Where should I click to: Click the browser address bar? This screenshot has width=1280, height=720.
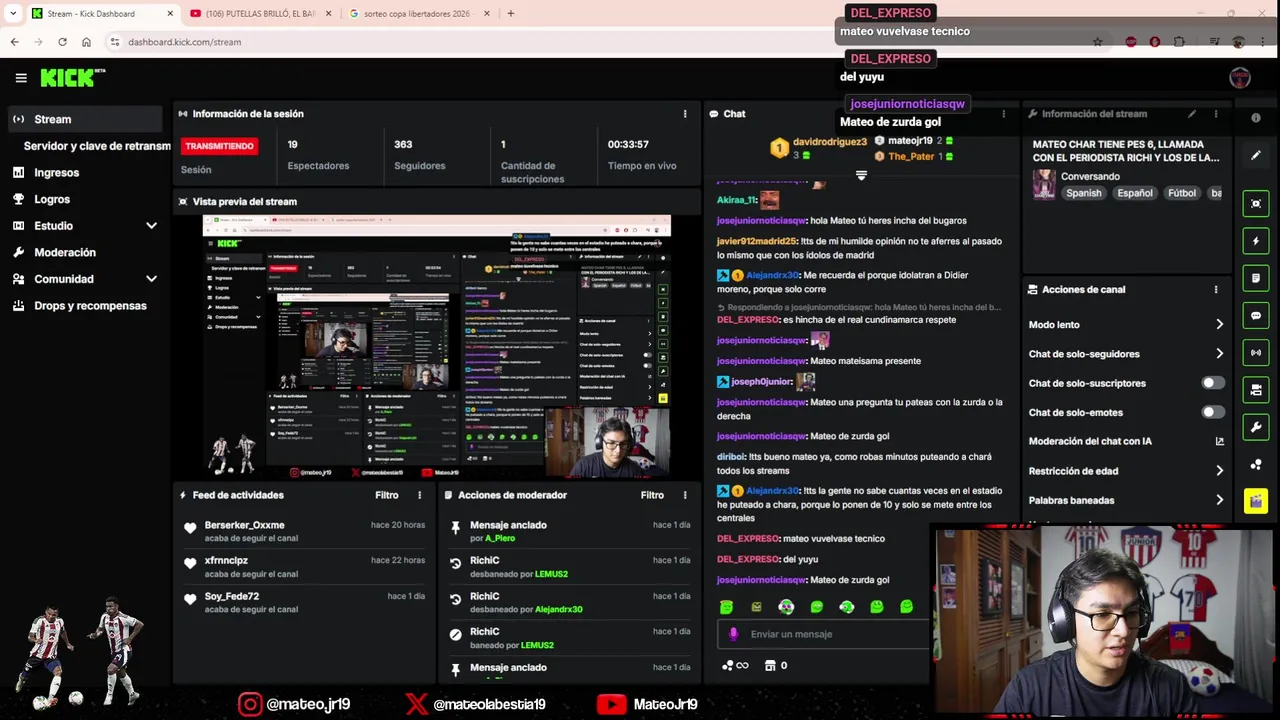click(600, 42)
